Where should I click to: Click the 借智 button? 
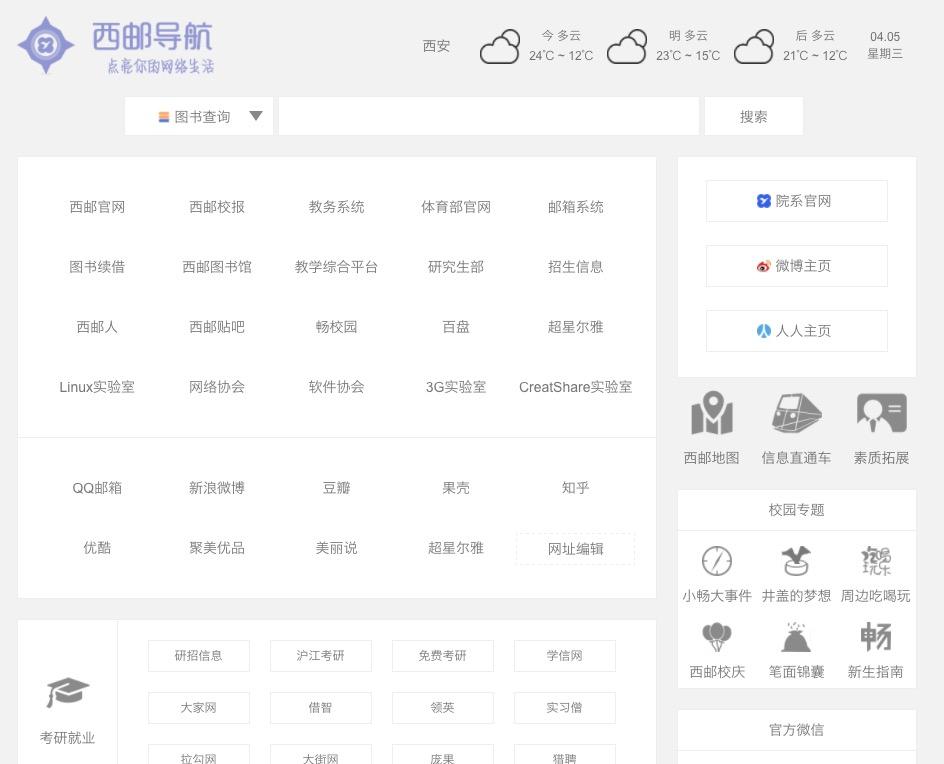(321, 708)
